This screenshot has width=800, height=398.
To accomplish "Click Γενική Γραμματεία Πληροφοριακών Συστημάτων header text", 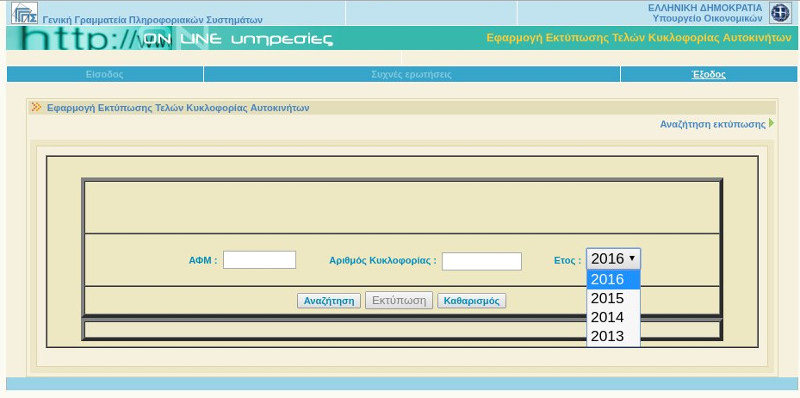I will coord(153,20).
